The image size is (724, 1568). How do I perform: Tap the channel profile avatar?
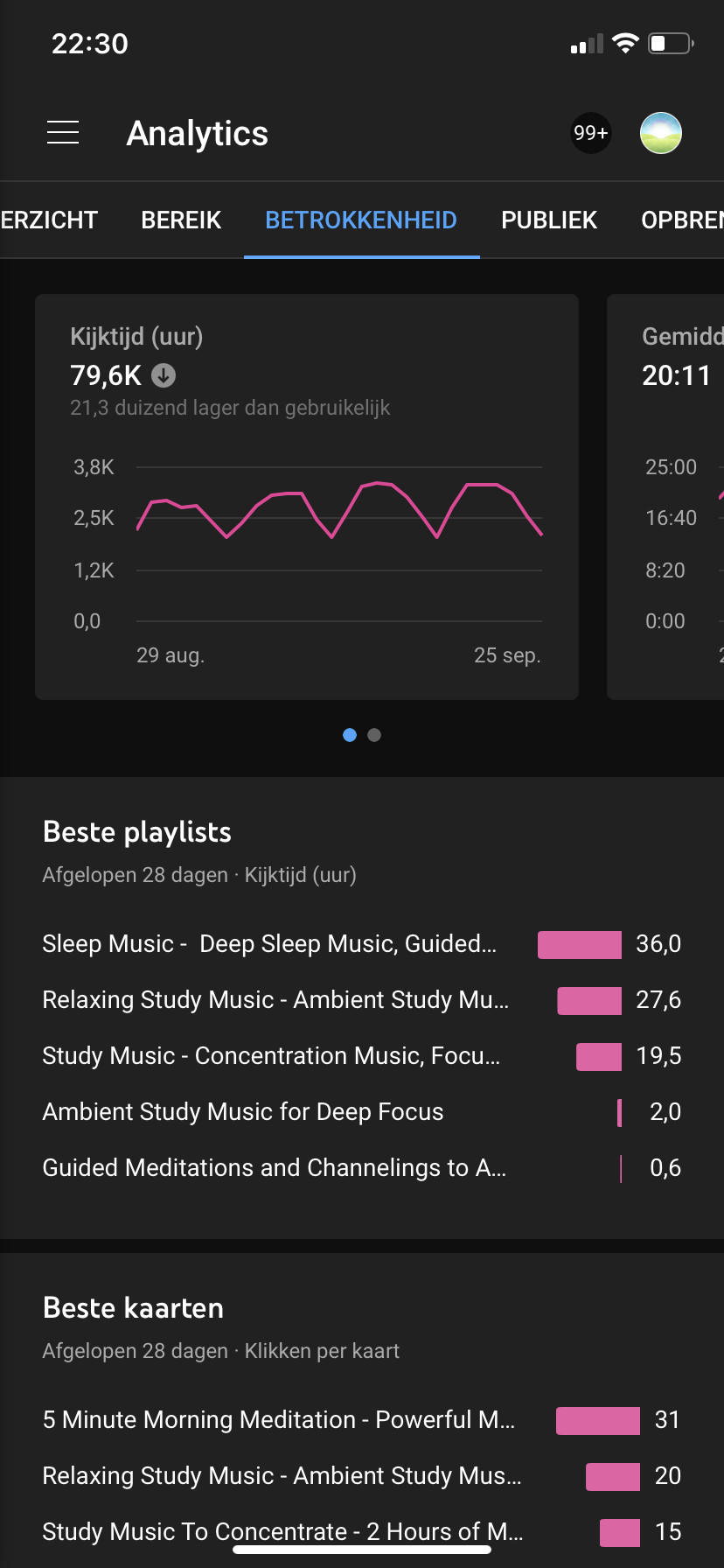(661, 133)
